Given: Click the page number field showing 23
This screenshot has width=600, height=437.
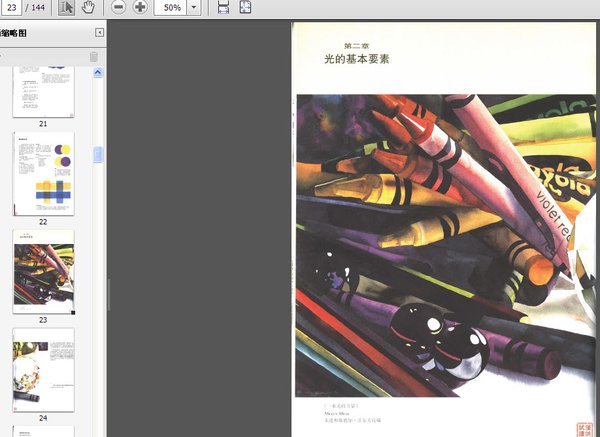Looking at the screenshot, I should click(11, 7).
